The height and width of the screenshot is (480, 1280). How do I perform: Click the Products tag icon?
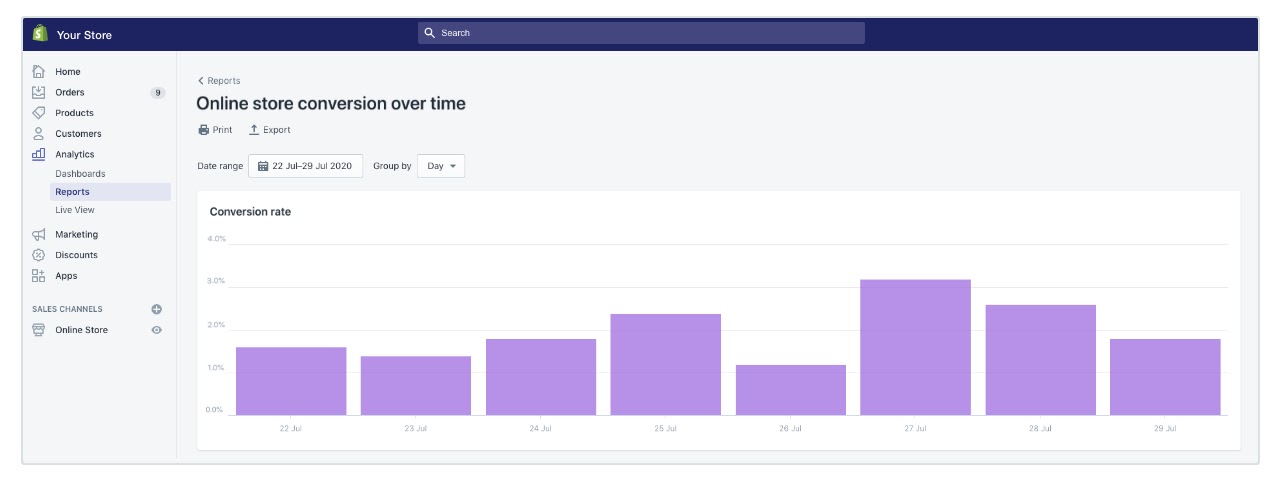(39, 113)
